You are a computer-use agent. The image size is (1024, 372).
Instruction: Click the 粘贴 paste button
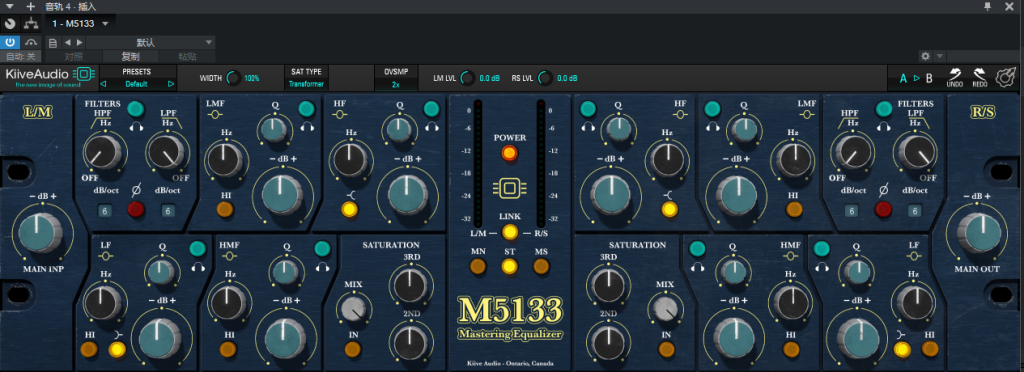click(187, 57)
